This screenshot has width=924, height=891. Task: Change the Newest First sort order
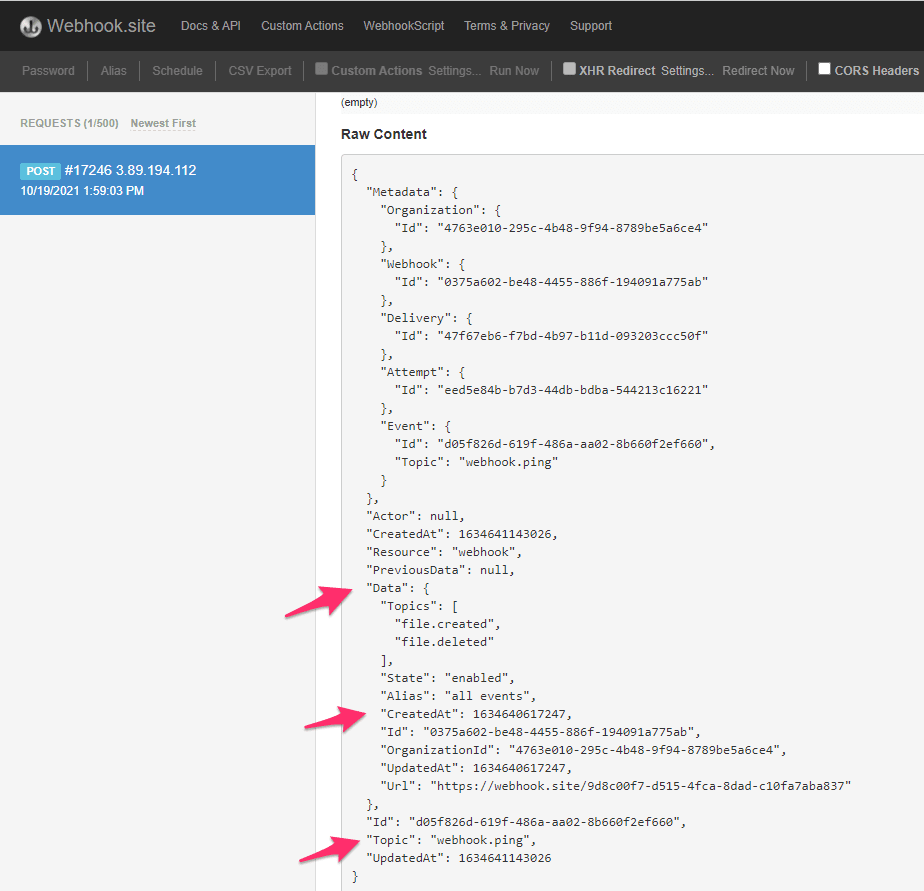click(x=163, y=123)
